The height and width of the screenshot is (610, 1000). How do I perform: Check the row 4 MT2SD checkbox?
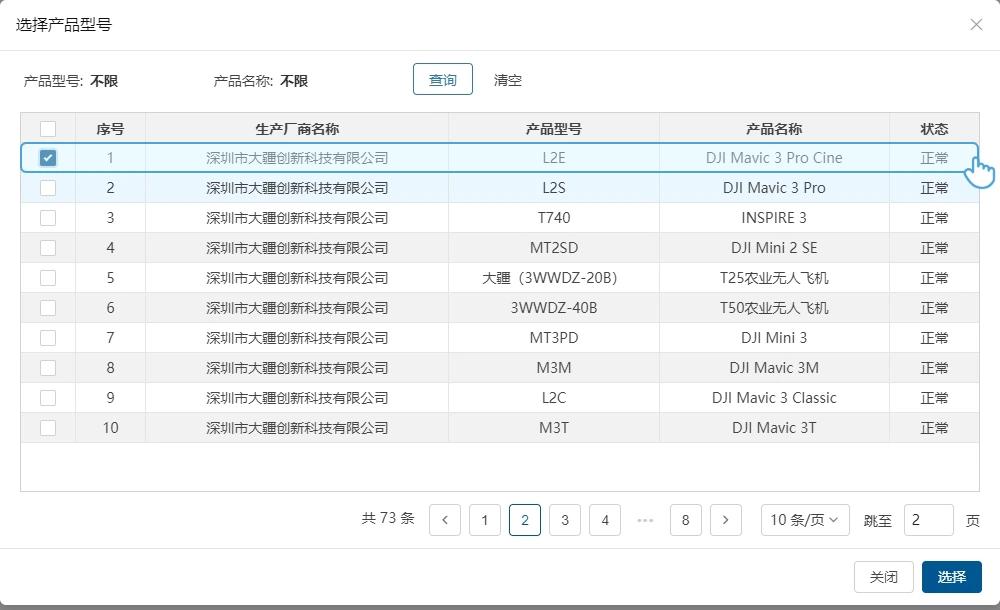click(48, 248)
